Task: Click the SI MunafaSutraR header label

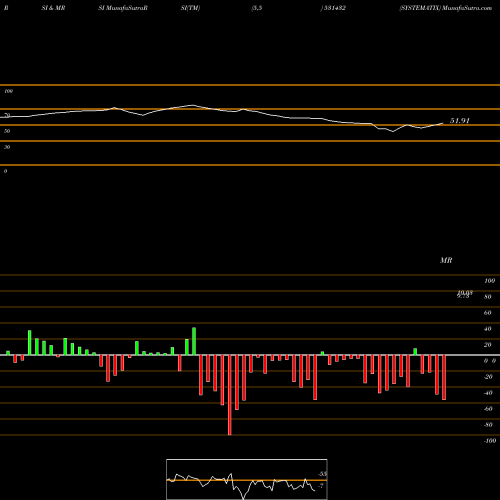Action: (123, 8)
